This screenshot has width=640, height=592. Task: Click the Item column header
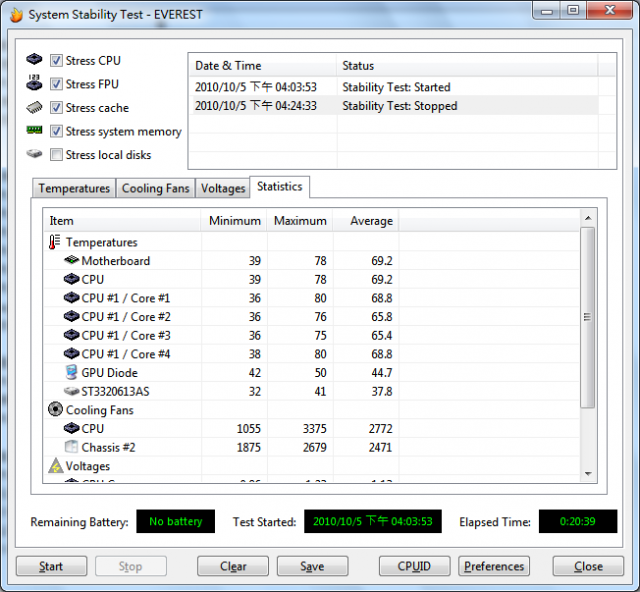[122, 221]
